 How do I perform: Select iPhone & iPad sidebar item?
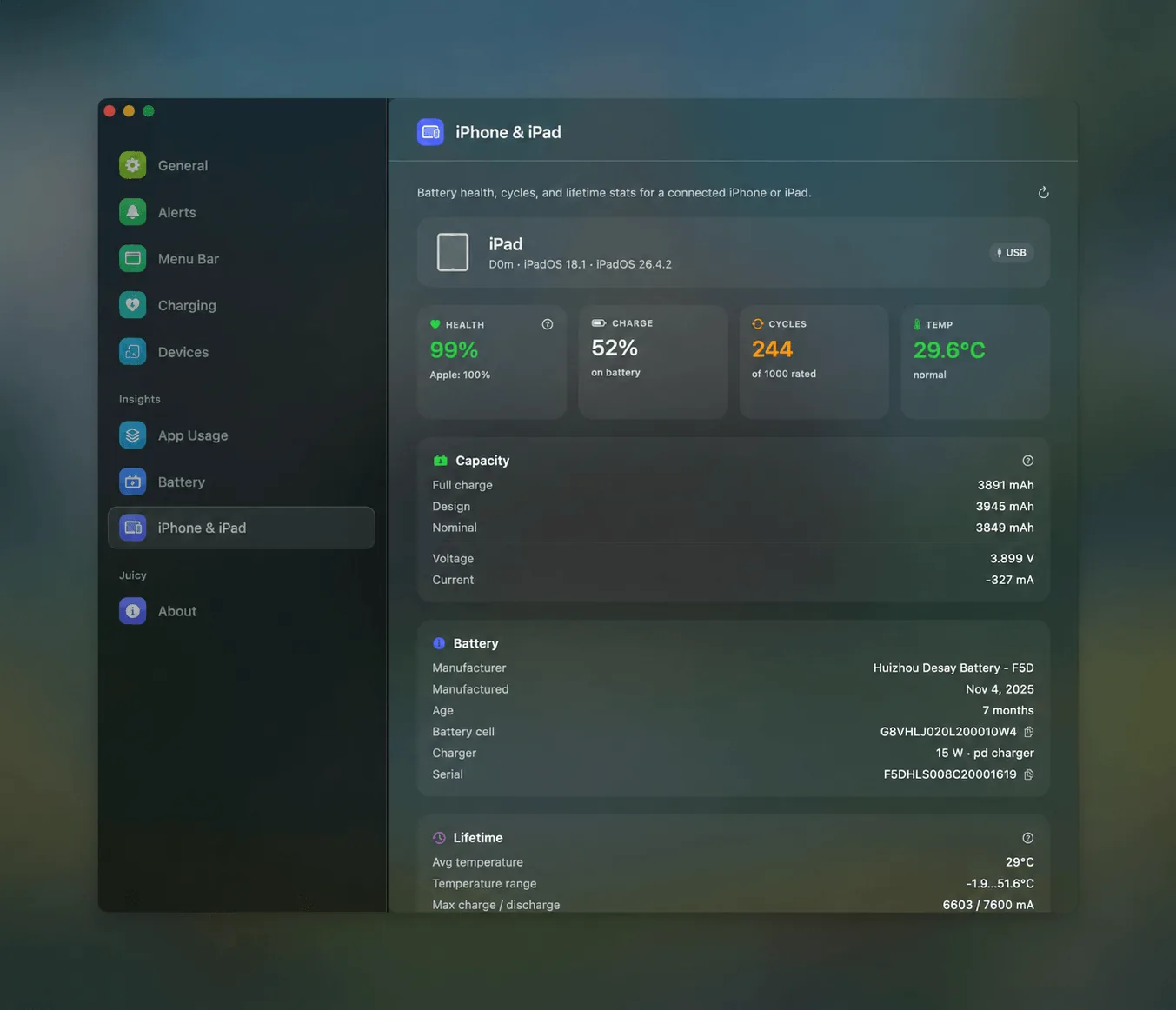pos(242,528)
